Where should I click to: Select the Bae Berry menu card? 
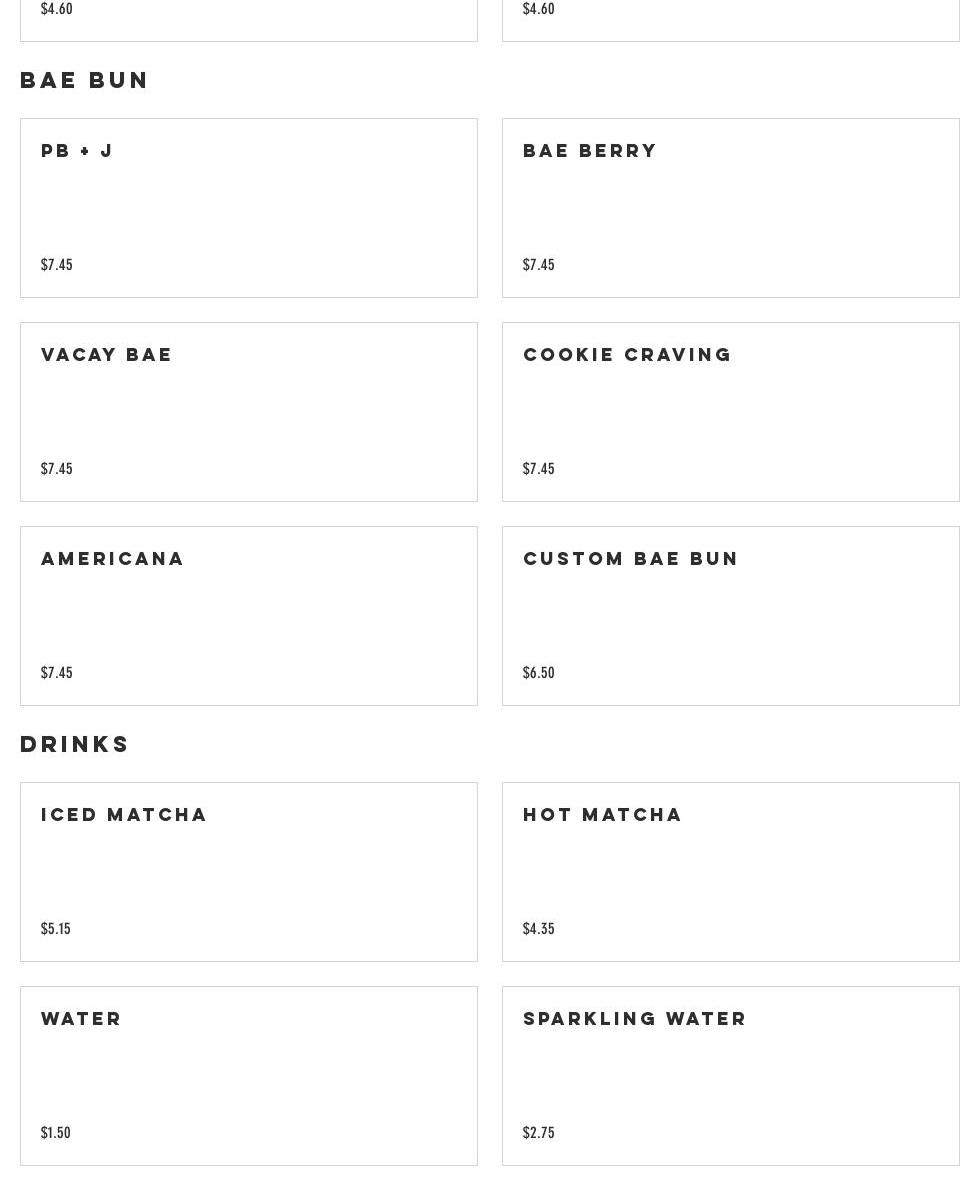730,208
